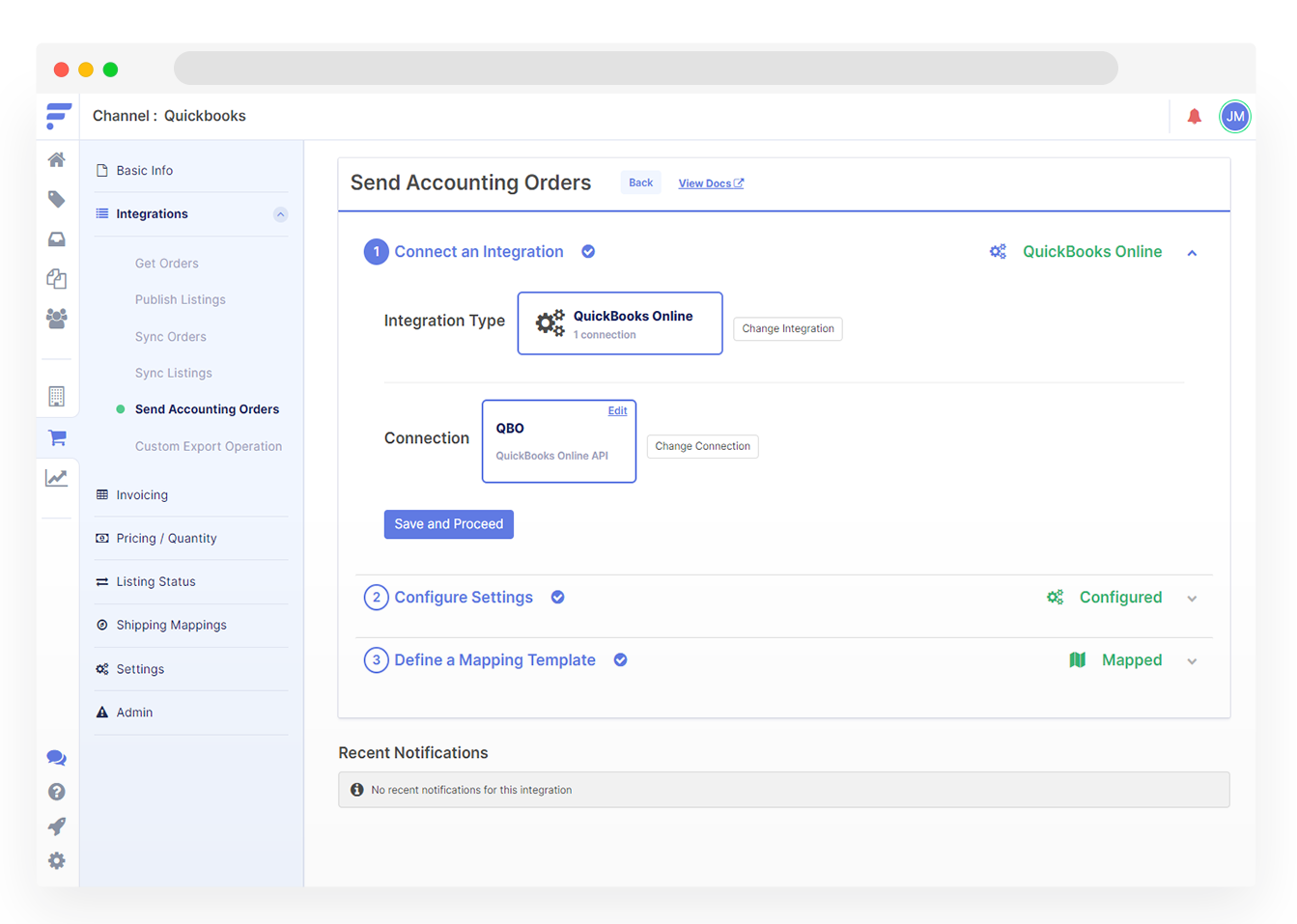Image resolution: width=1297 pixels, height=924 pixels.
Task: Open the users group icon in sidebar
Action: [x=57, y=319]
